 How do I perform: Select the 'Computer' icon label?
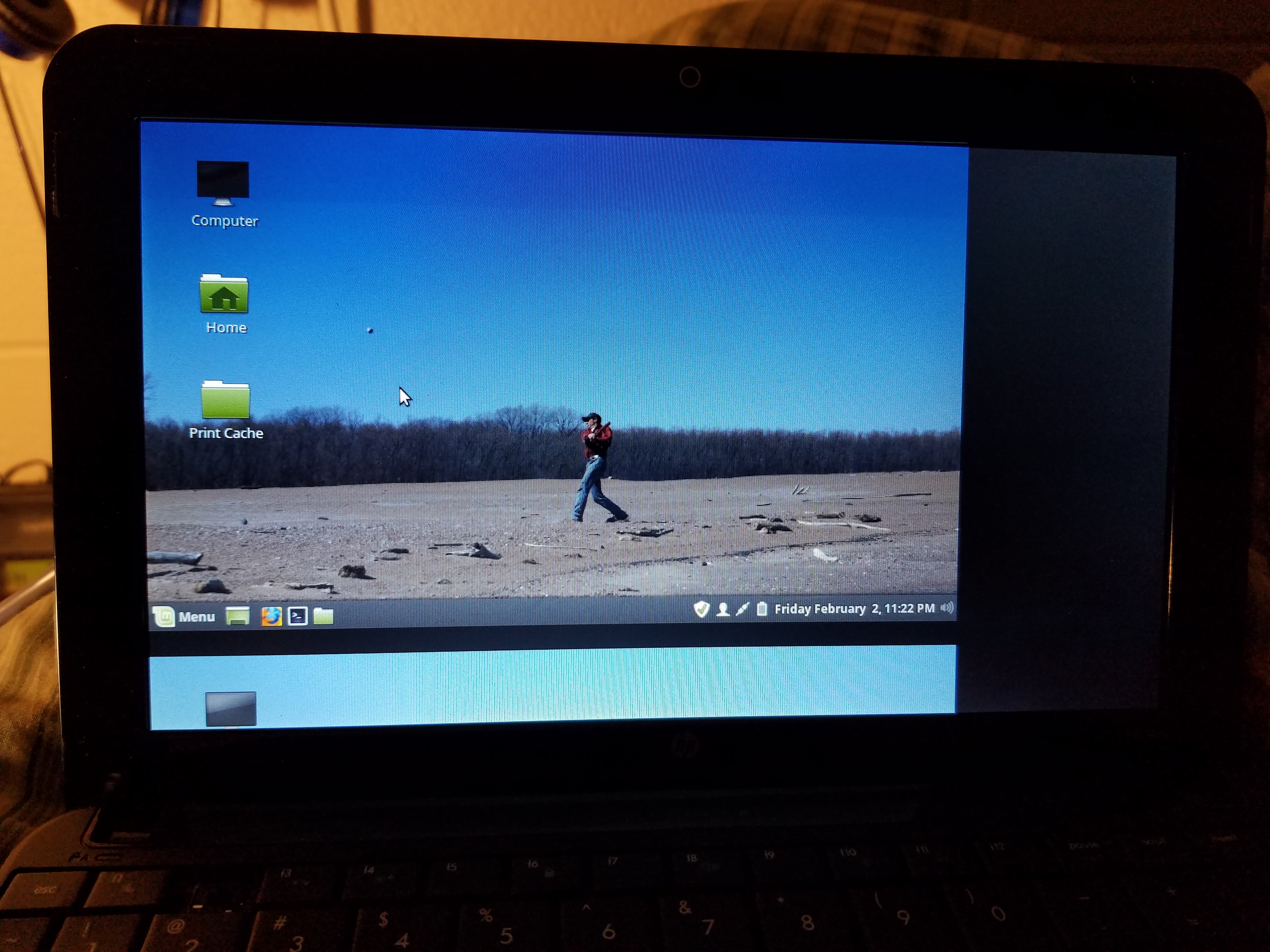(x=225, y=221)
